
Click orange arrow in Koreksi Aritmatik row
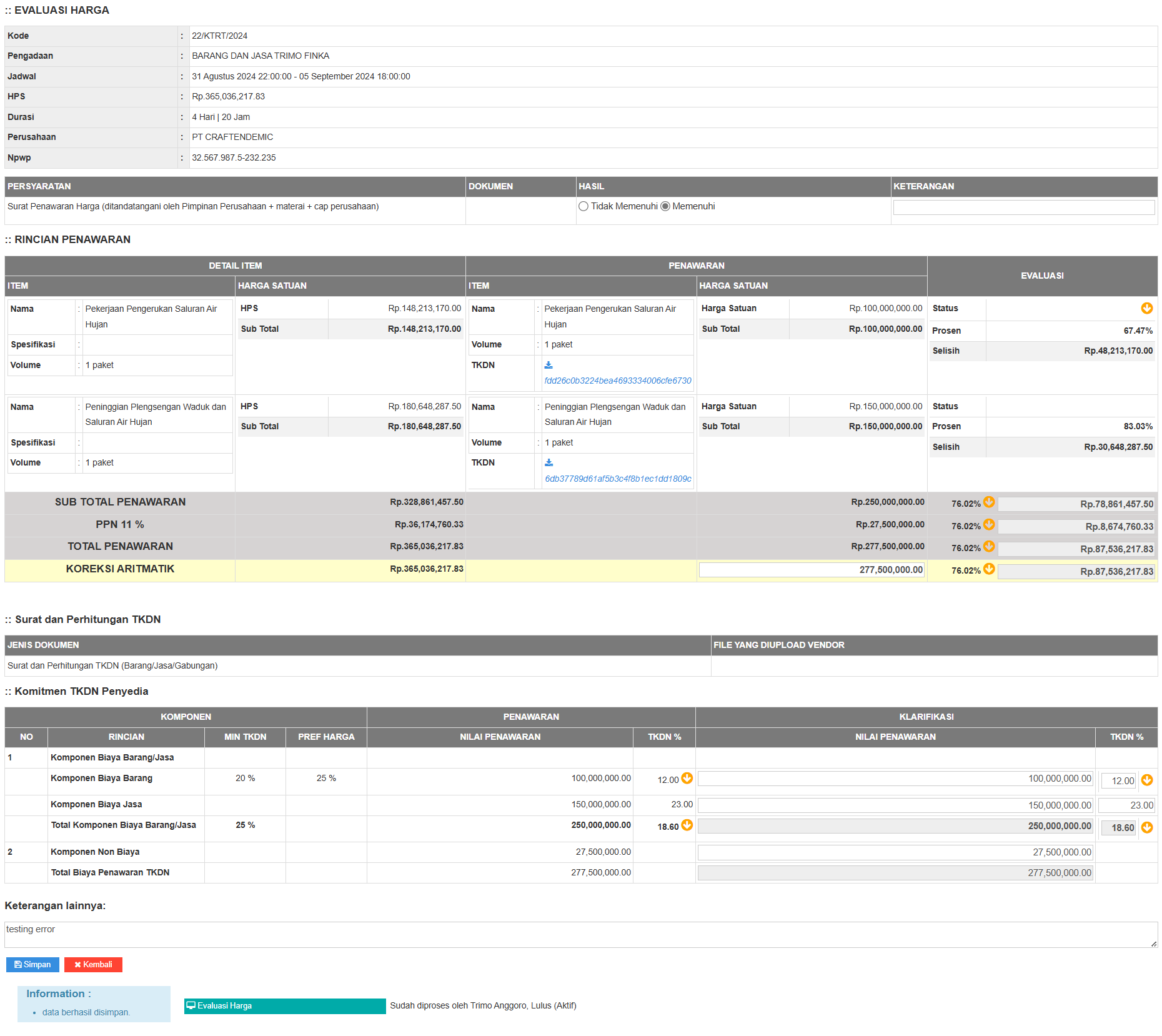coord(989,569)
